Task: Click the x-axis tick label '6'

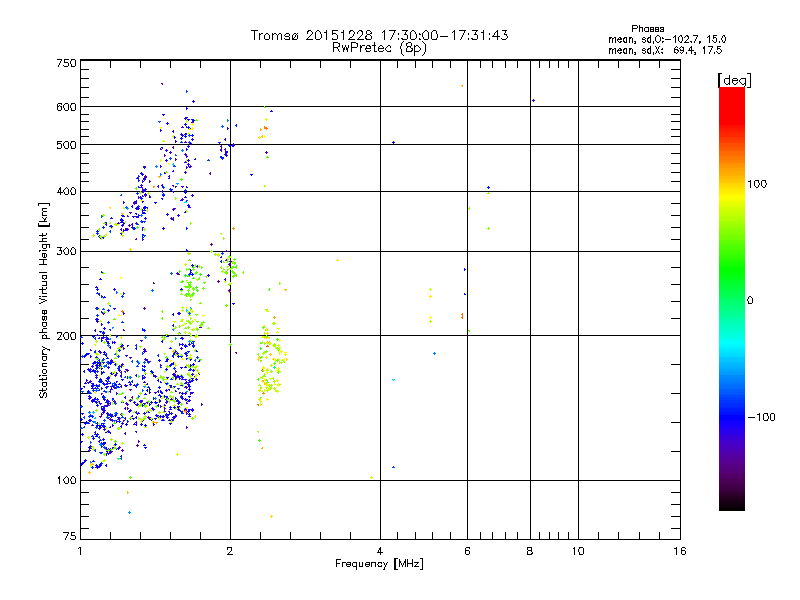Action: pyautogui.click(x=467, y=551)
